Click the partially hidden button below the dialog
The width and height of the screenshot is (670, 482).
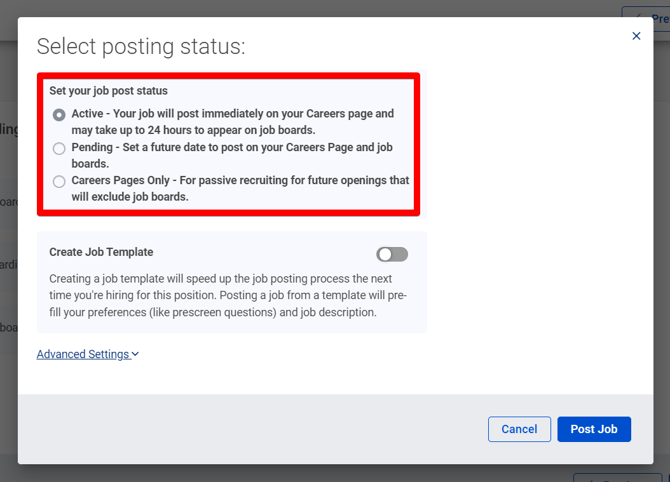point(620,477)
